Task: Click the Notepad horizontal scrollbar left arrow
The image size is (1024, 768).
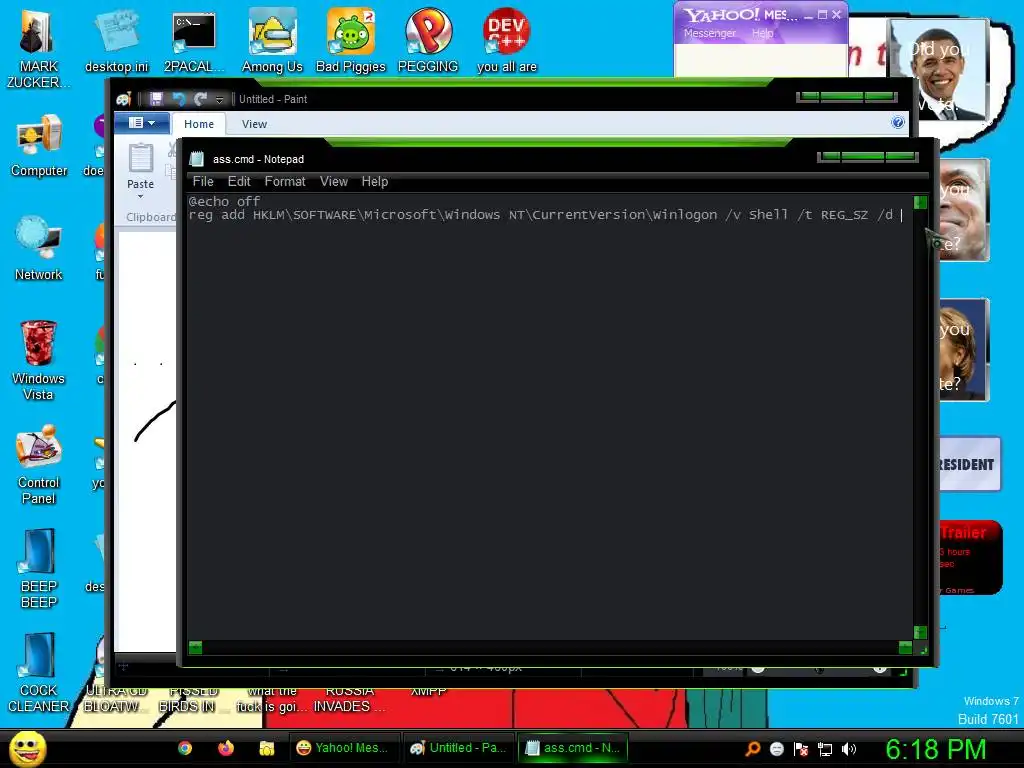Action: pos(195,647)
